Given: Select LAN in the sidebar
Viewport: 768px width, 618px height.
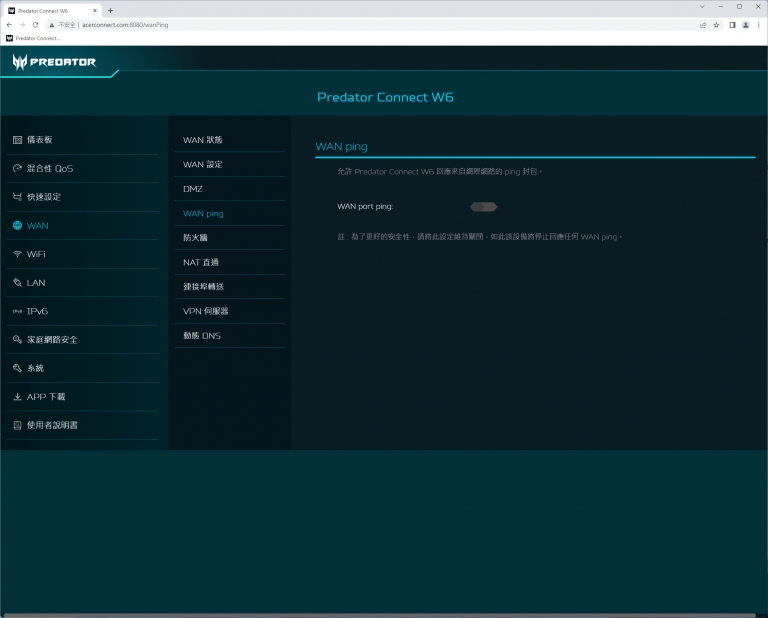Looking at the screenshot, I should point(36,283).
